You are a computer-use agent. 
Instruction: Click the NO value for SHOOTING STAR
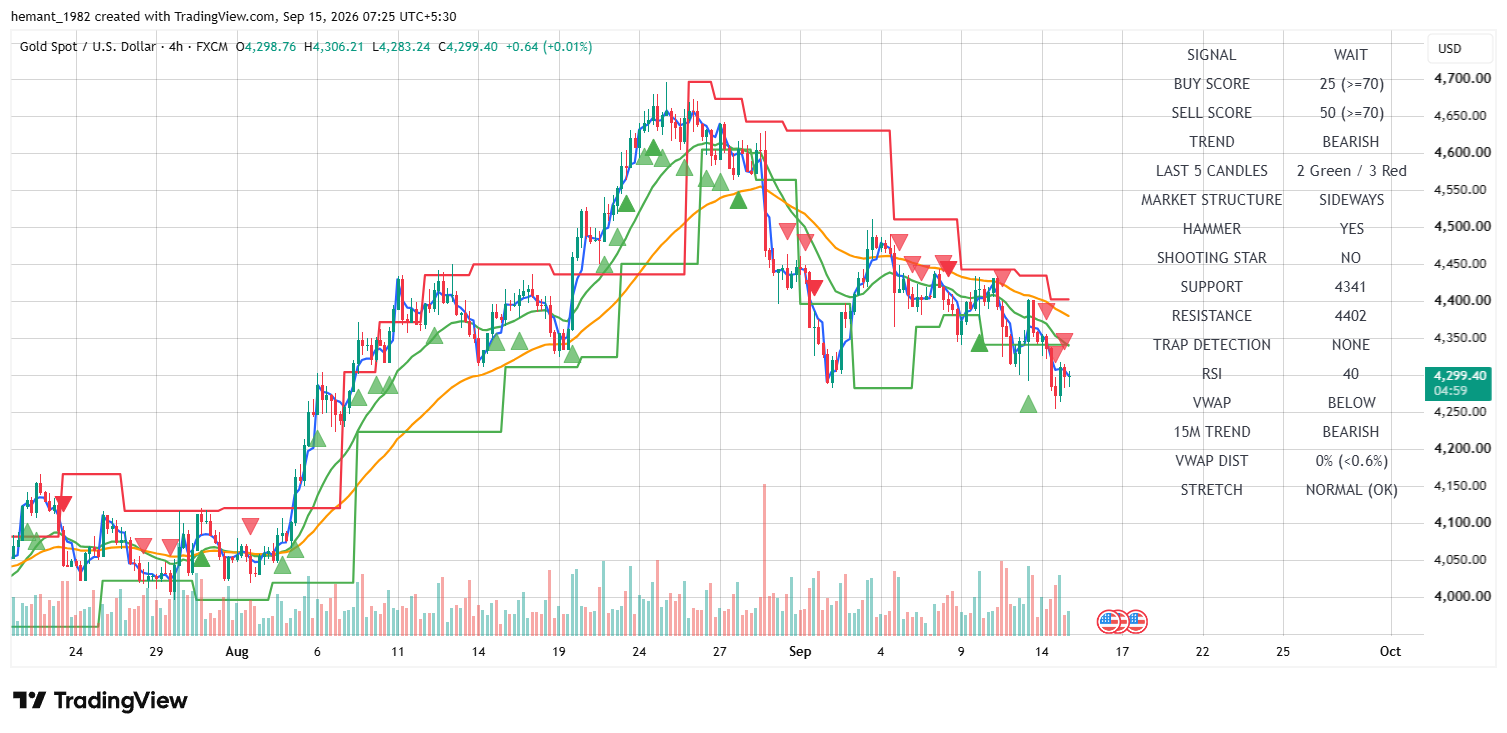[1351, 258]
